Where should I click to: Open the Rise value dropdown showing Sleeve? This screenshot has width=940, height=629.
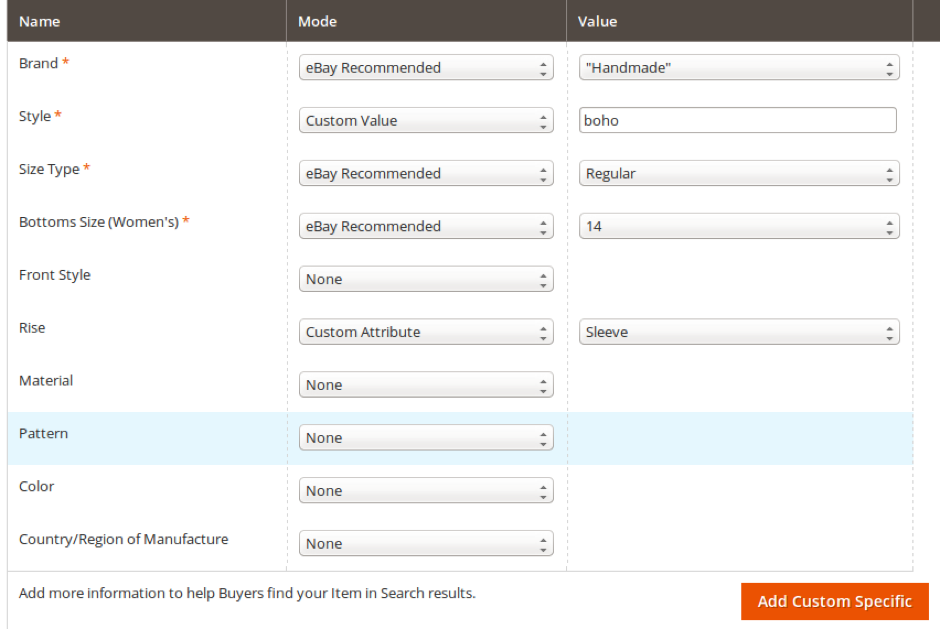coord(739,332)
